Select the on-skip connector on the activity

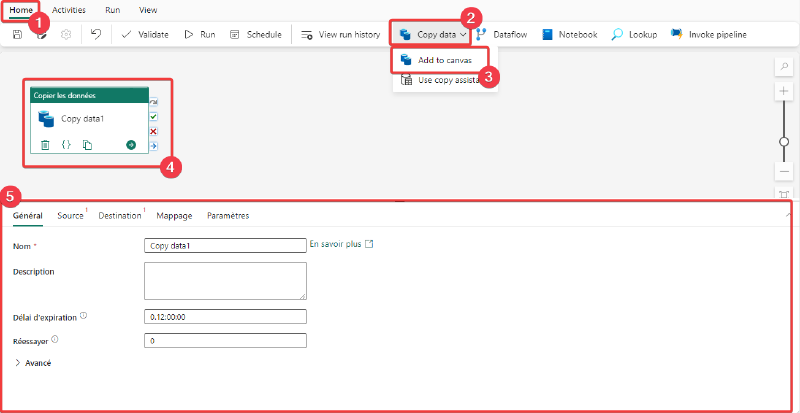154,102
